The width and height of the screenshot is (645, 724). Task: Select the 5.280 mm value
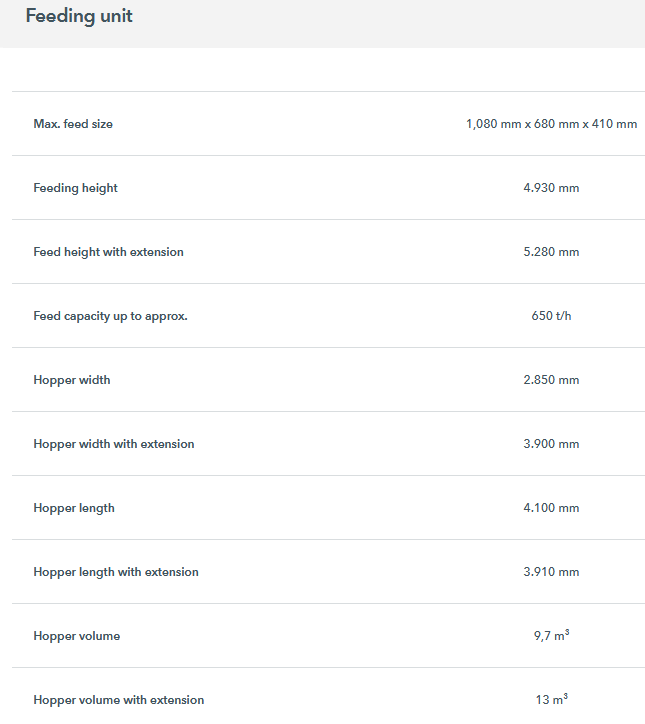(551, 252)
